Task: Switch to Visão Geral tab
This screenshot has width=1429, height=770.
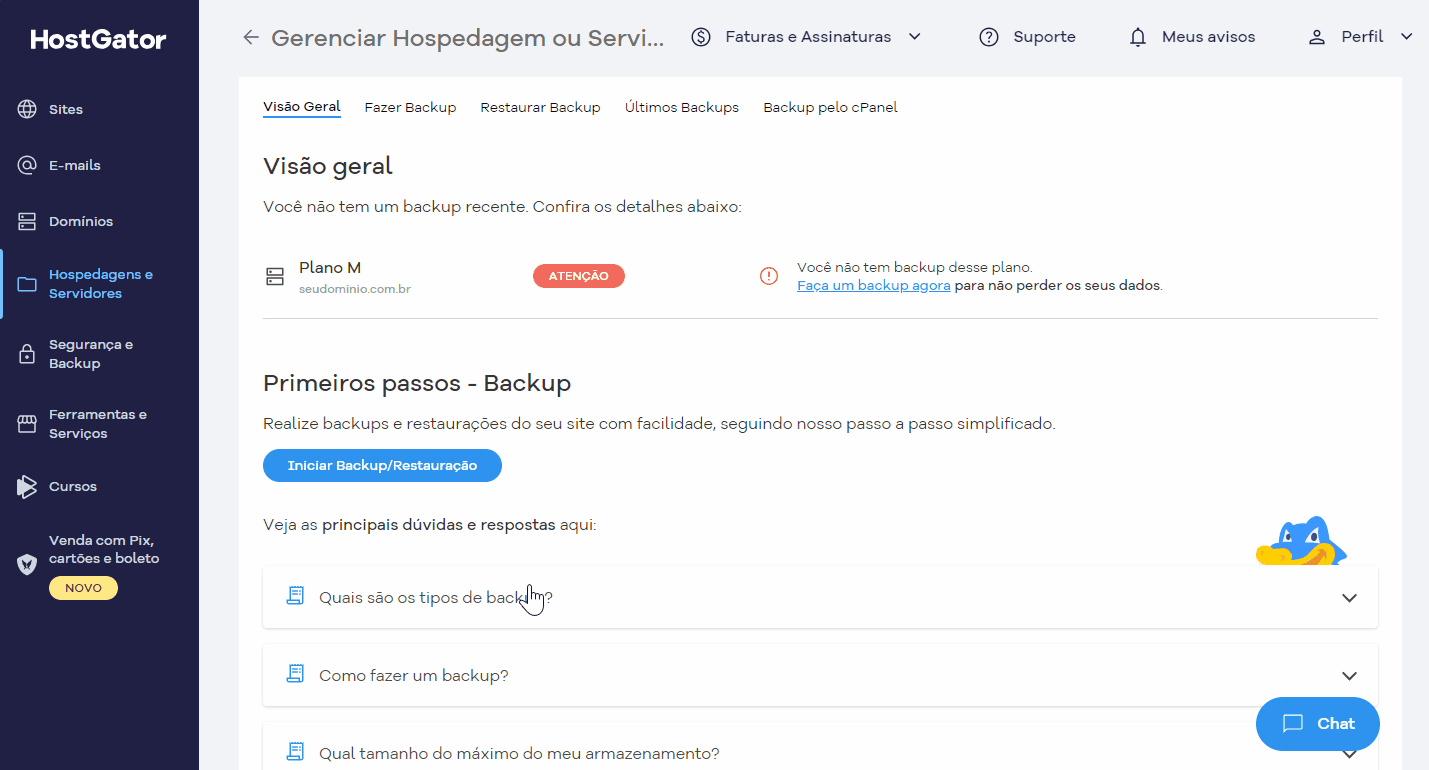Action: (302, 107)
